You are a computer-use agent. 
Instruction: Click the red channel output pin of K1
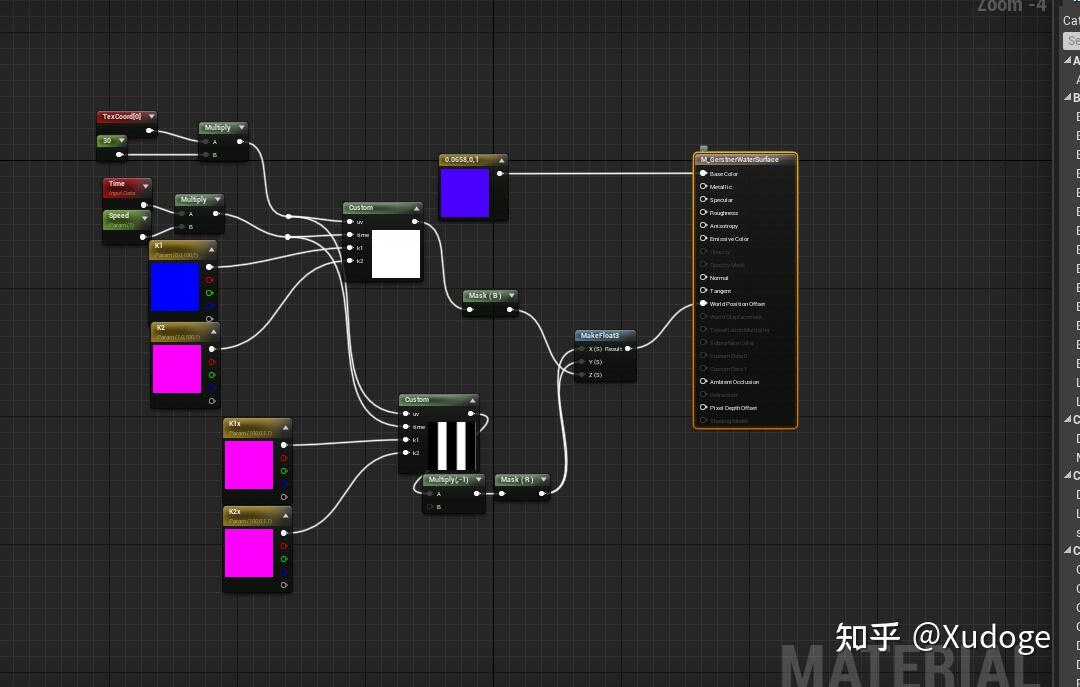tap(210, 281)
